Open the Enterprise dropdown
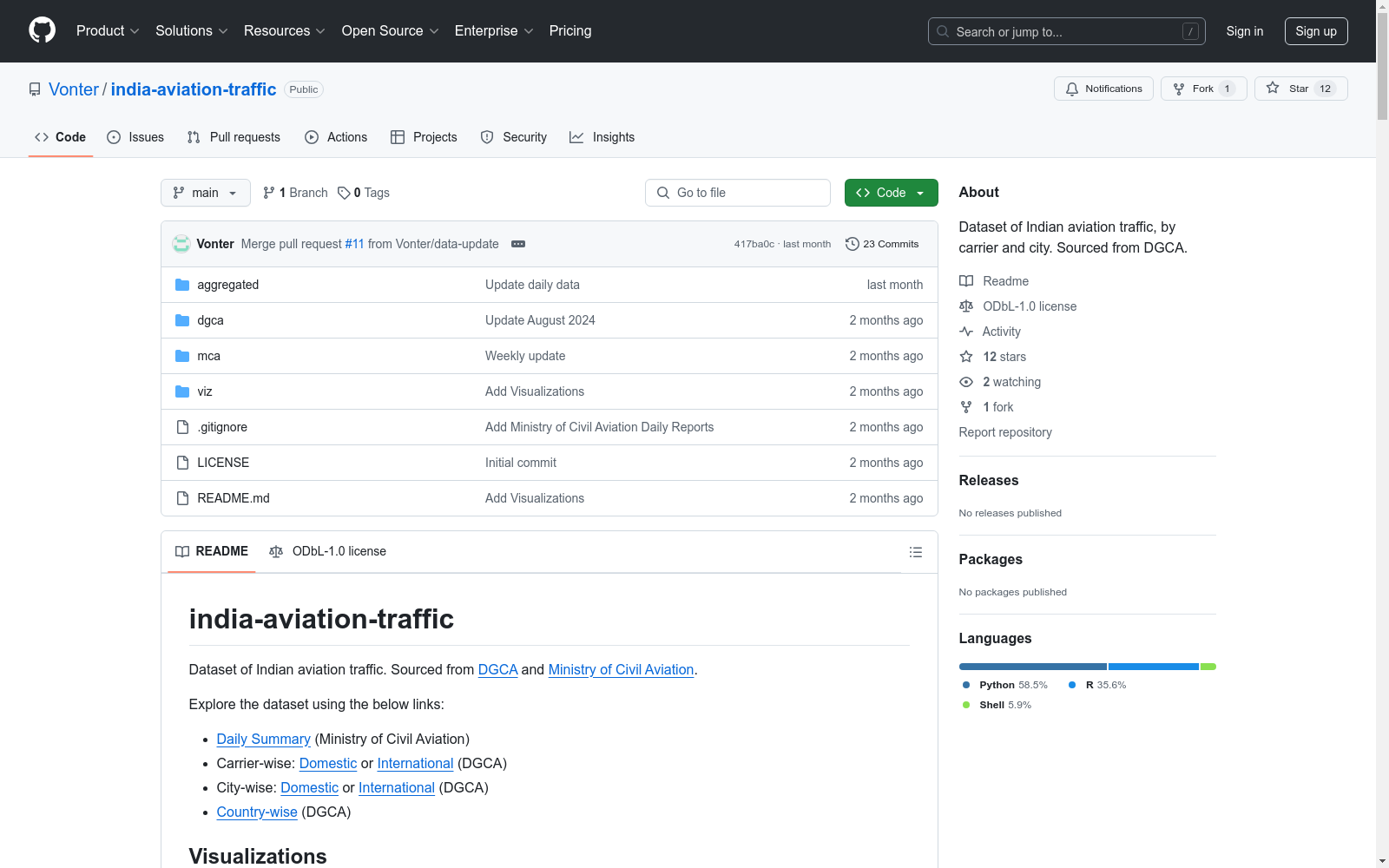The height and width of the screenshot is (868, 1389). point(494,31)
